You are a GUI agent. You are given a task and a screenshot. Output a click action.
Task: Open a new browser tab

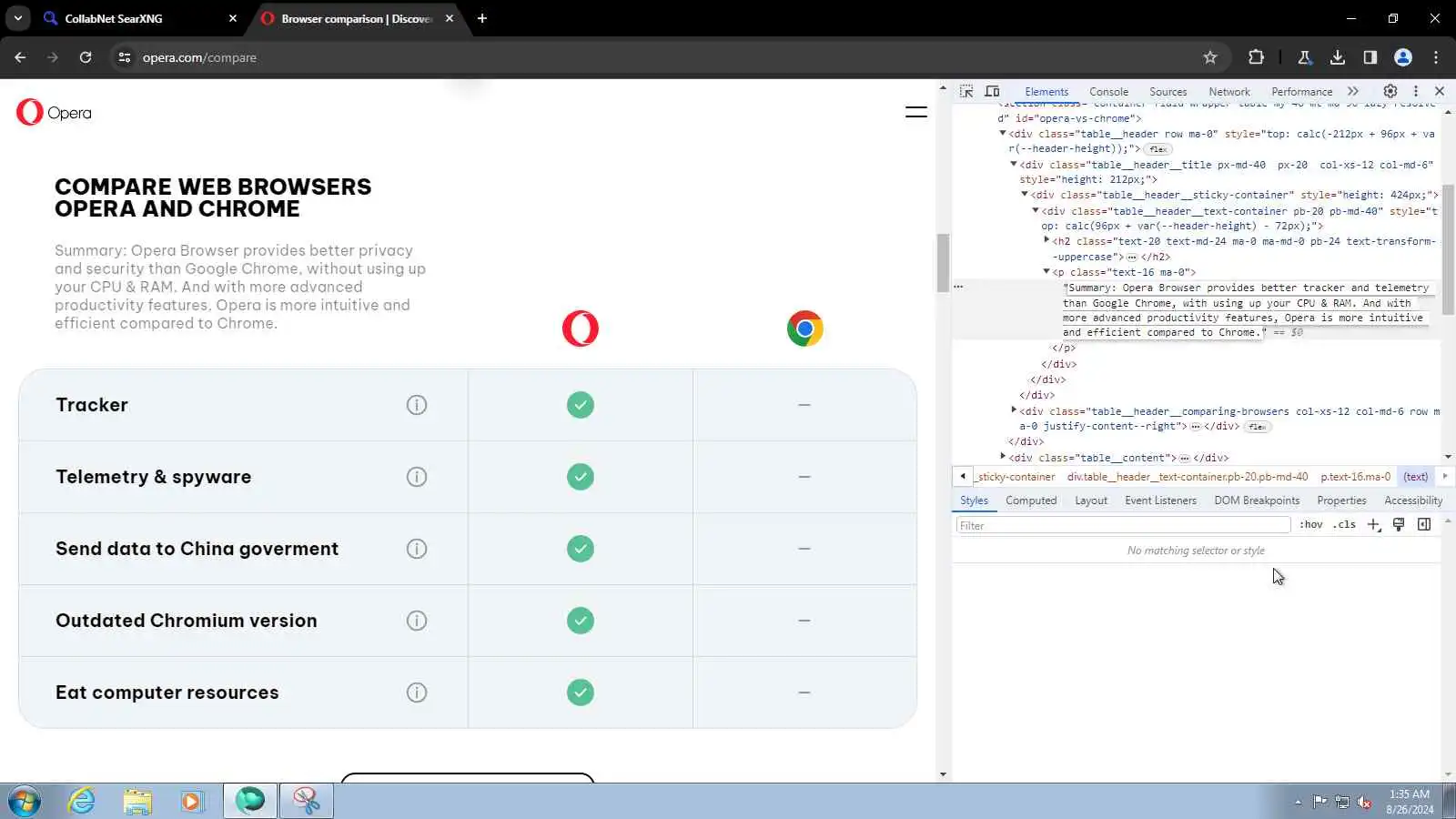point(482,18)
